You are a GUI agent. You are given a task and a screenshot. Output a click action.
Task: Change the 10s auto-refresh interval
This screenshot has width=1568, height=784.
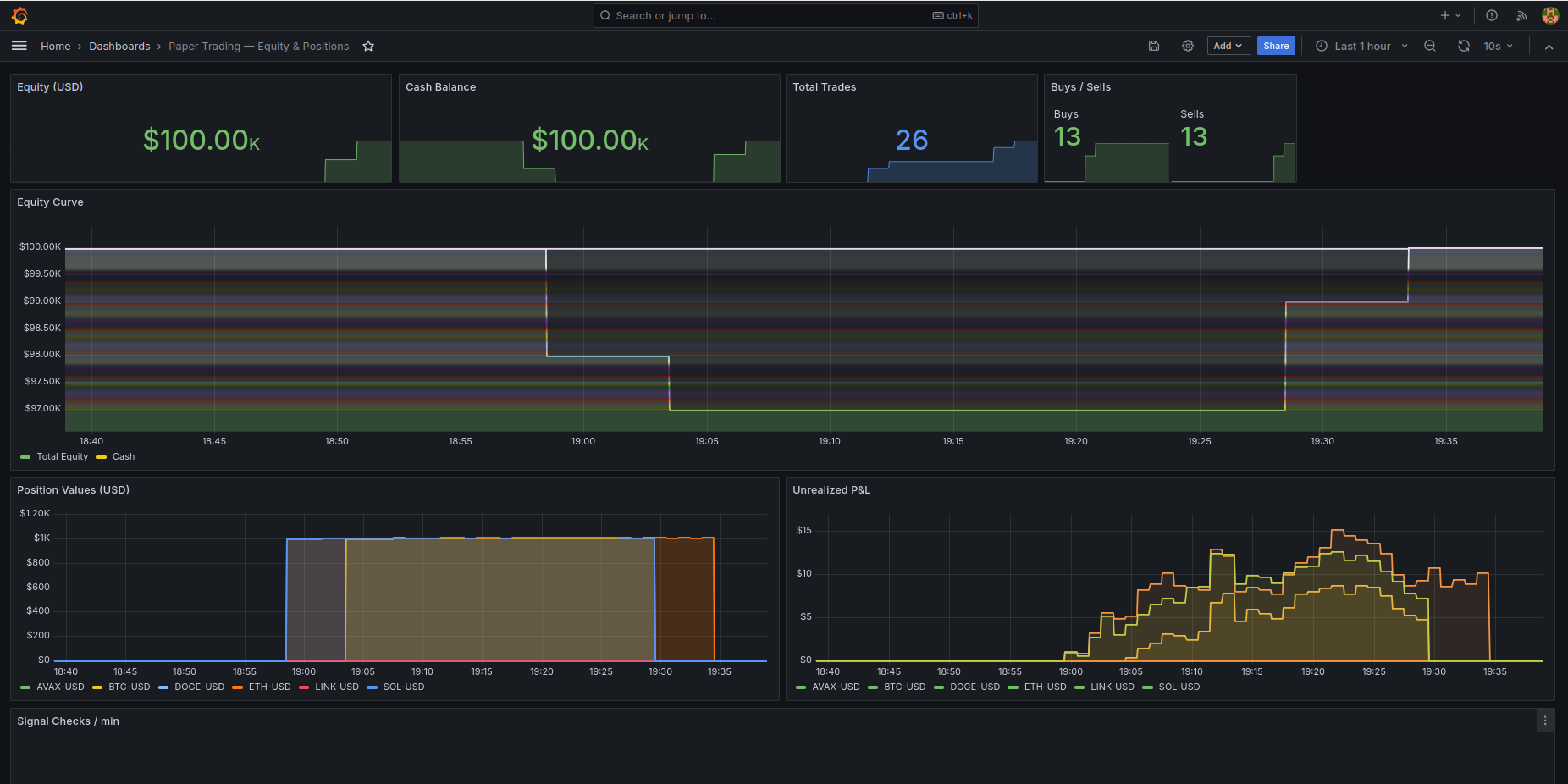tap(1495, 46)
